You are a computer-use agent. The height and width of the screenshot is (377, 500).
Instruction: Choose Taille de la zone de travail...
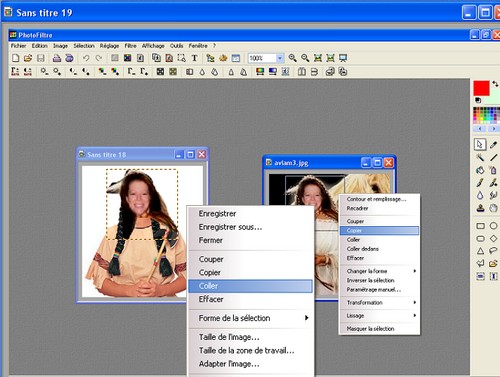tap(251, 350)
